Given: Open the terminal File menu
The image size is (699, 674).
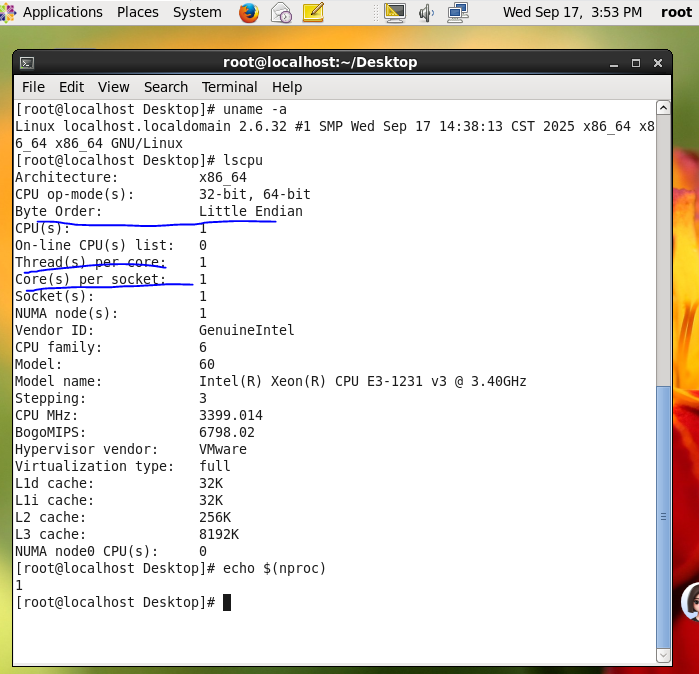Looking at the screenshot, I should pos(33,87).
